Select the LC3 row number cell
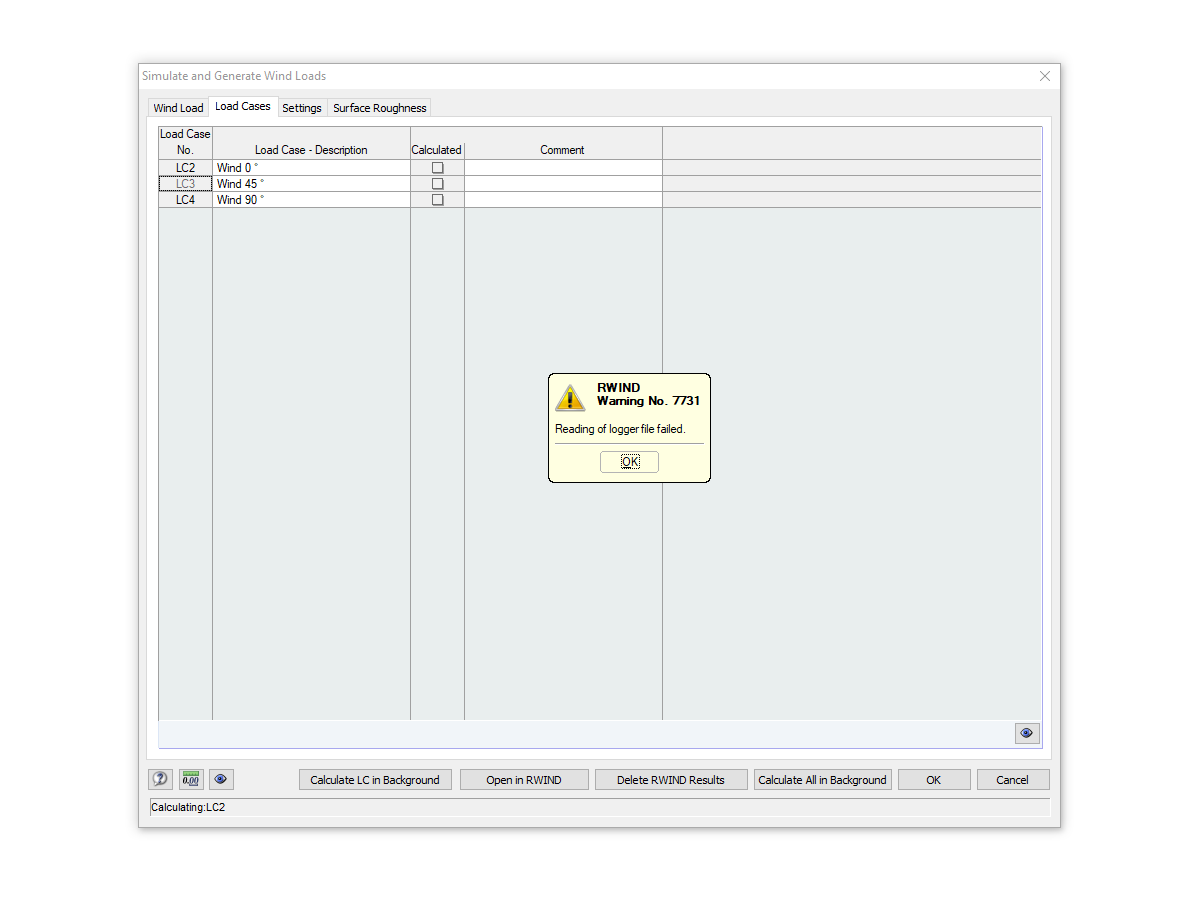1200x900 pixels. (x=186, y=184)
